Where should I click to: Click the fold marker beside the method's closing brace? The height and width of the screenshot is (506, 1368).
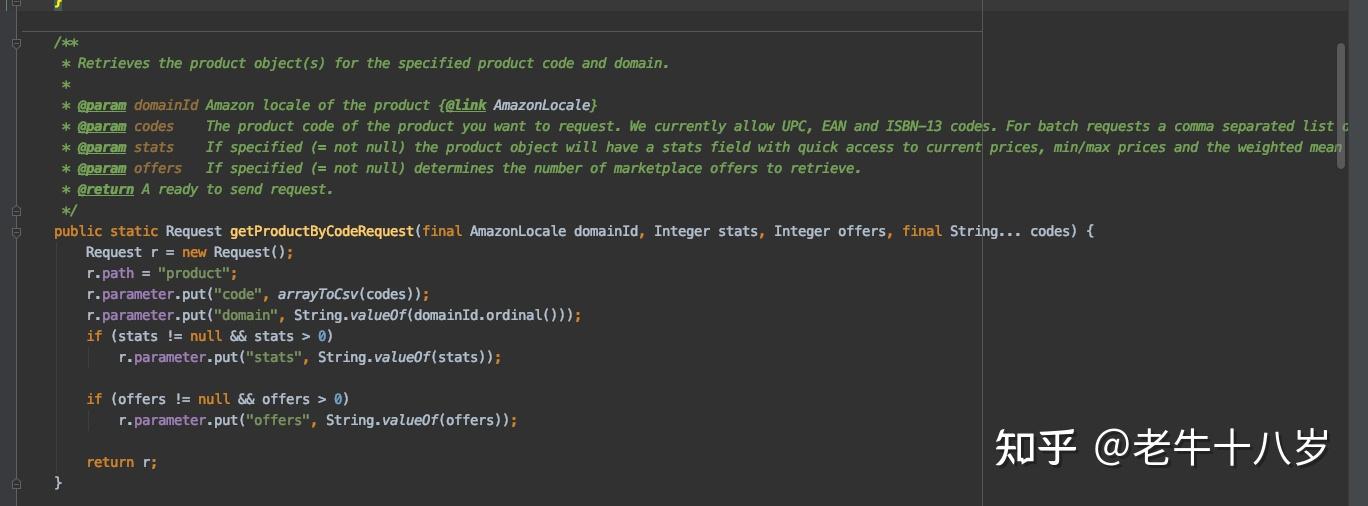[x=16, y=483]
